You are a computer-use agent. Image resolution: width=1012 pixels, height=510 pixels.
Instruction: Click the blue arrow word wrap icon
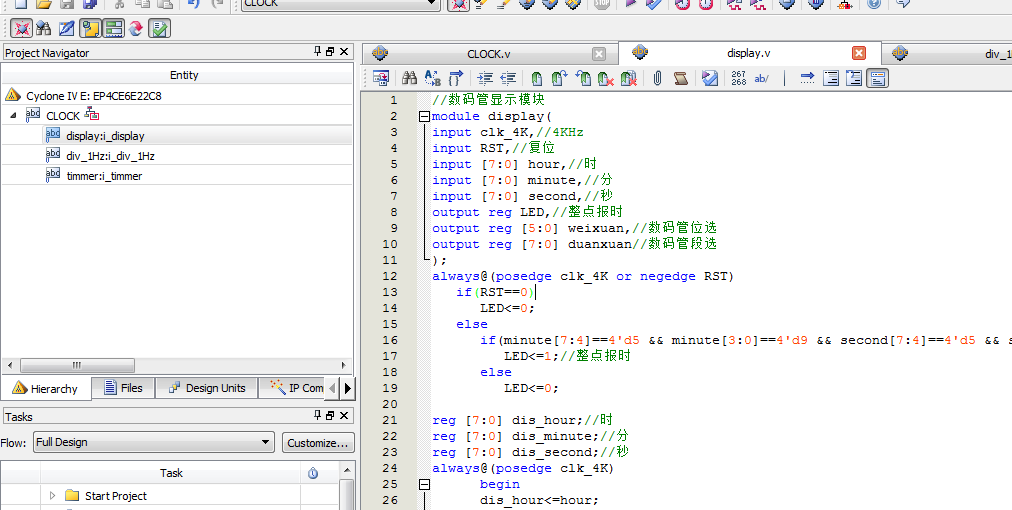[807, 78]
